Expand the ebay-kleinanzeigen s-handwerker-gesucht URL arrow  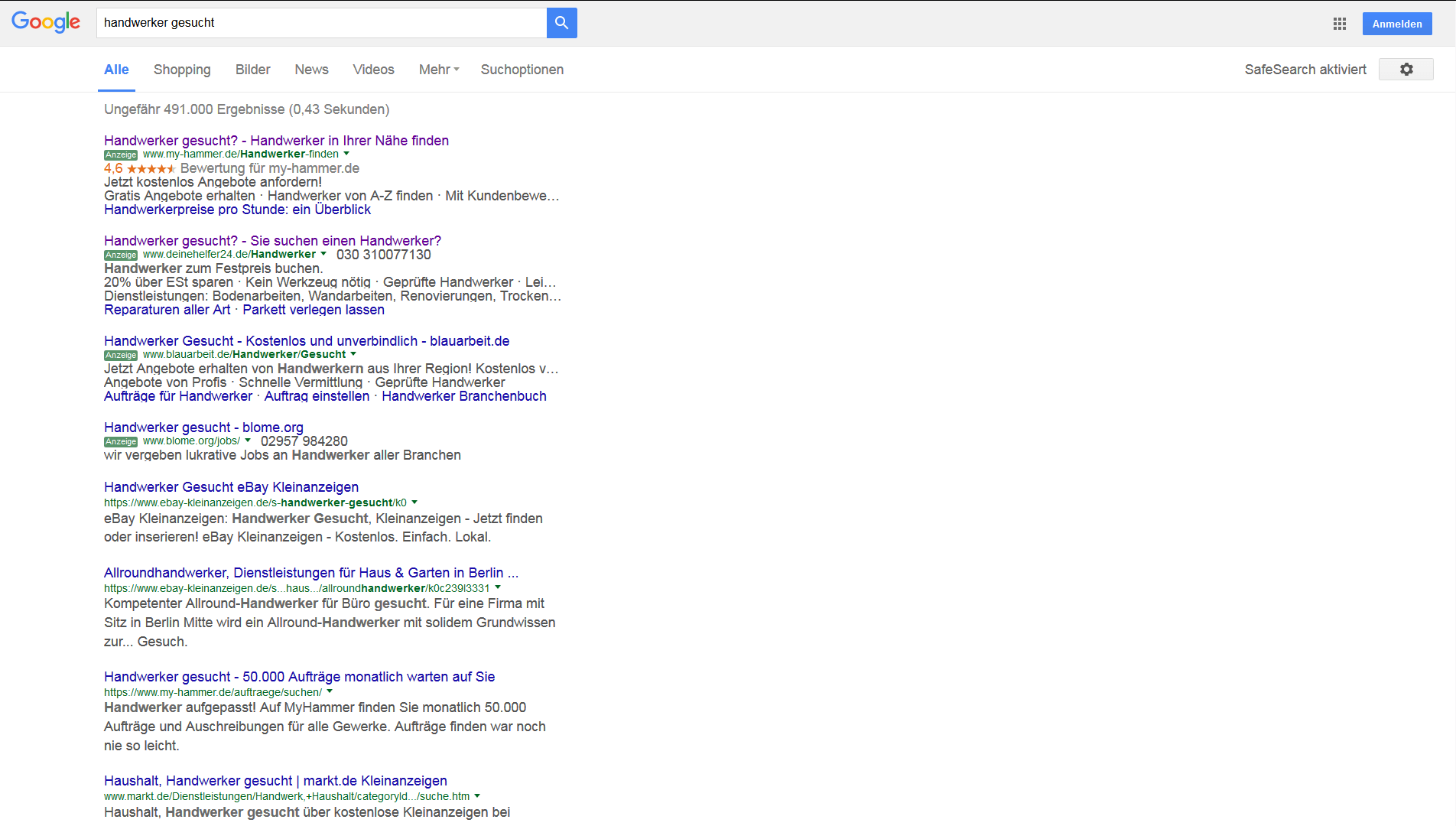coord(414,502)
